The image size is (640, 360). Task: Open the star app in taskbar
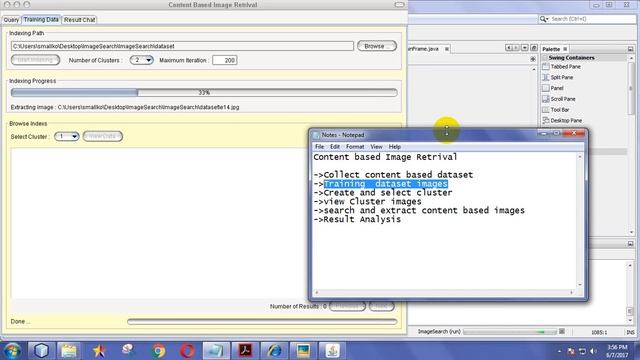pyautogui.click(x=99, y=351)
